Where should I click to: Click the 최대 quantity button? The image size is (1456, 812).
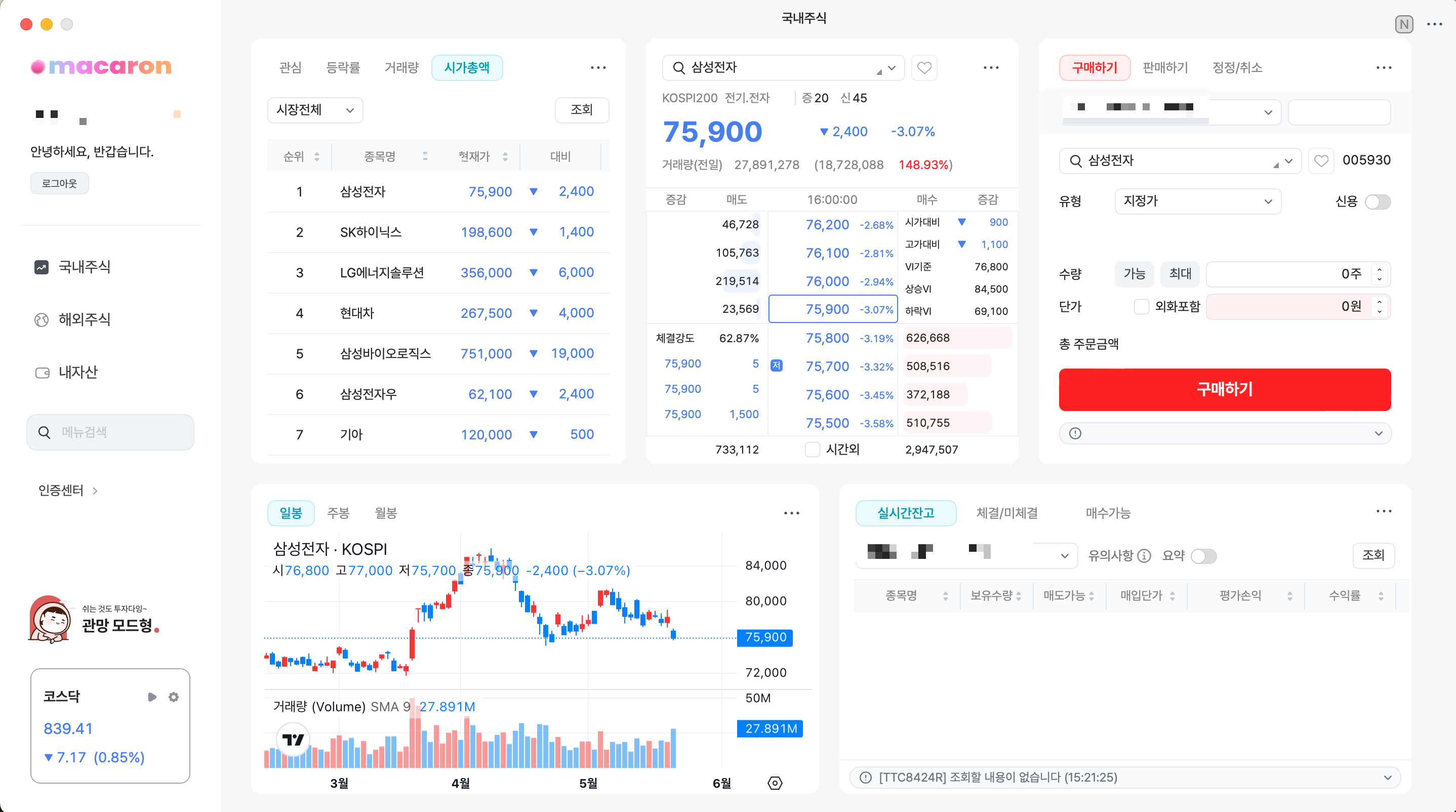[1180, 274]
